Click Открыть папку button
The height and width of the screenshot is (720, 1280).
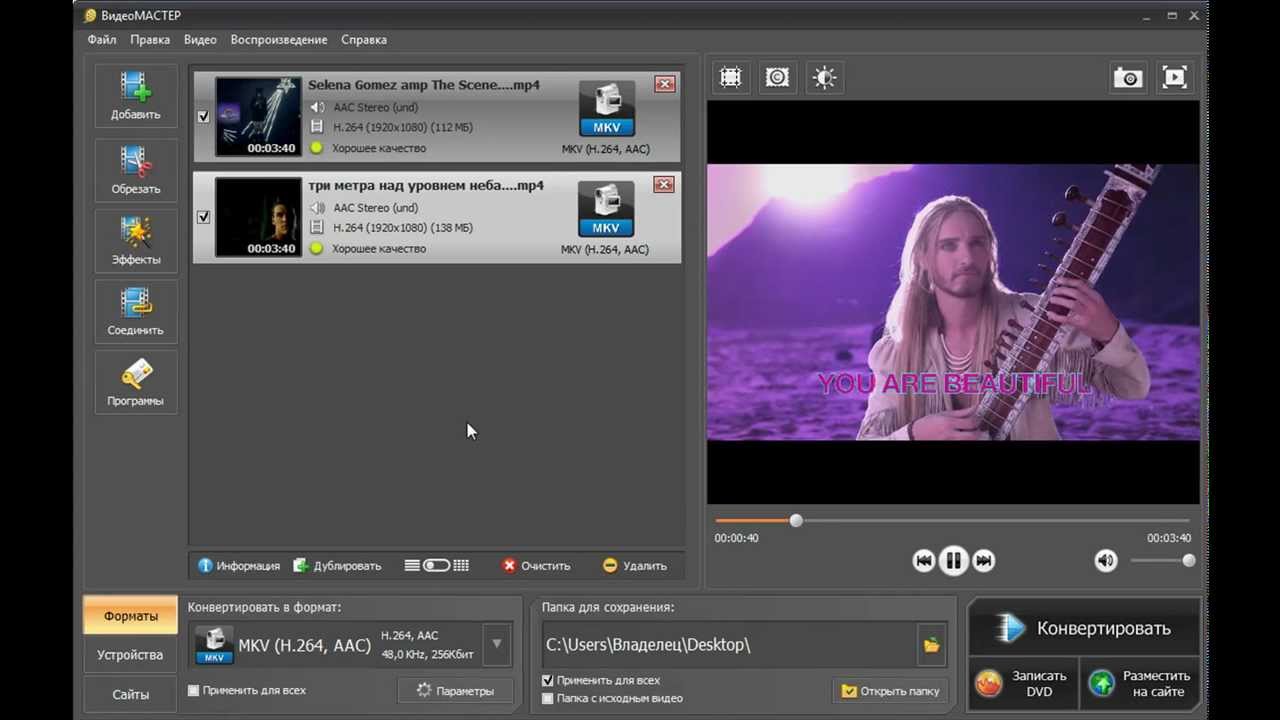point(891,691)
